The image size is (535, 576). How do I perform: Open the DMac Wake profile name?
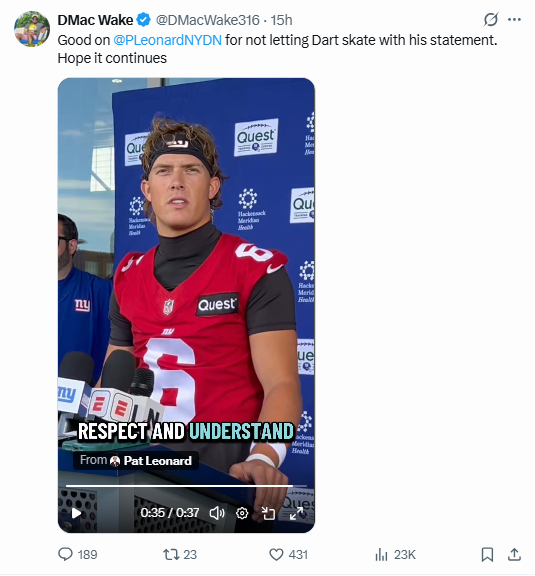coord(95,20)
